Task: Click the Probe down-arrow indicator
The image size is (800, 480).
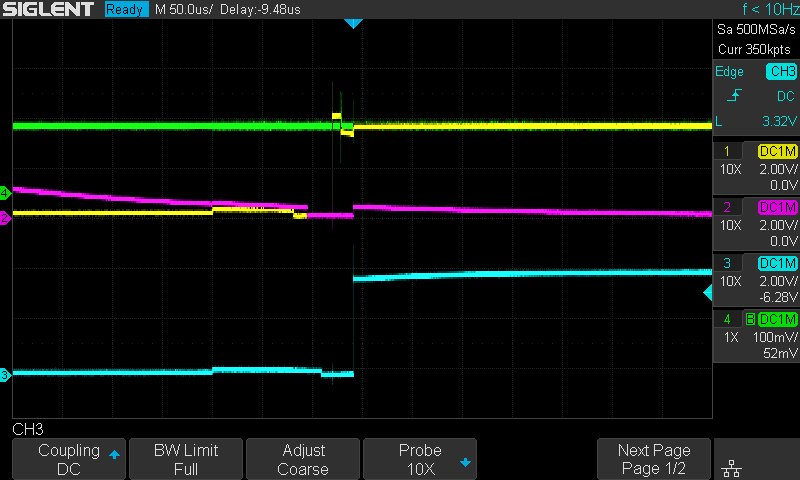Action: pos(465,463)
